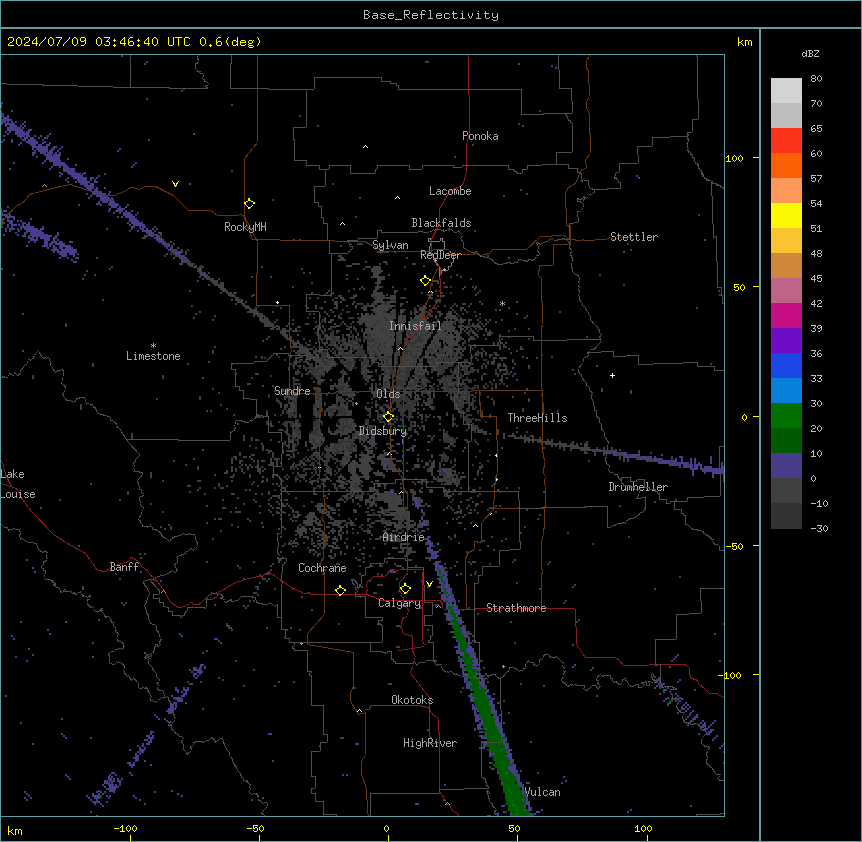Click the yellow diamond marker near RockyMH

[x=249, y=203]
